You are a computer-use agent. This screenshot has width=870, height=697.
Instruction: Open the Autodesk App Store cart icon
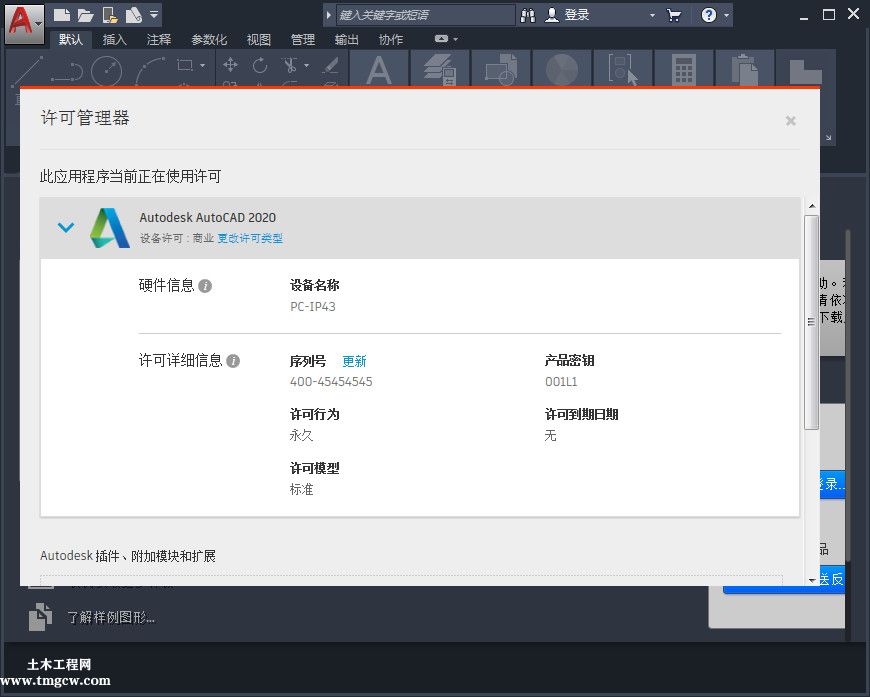[674, 15]
